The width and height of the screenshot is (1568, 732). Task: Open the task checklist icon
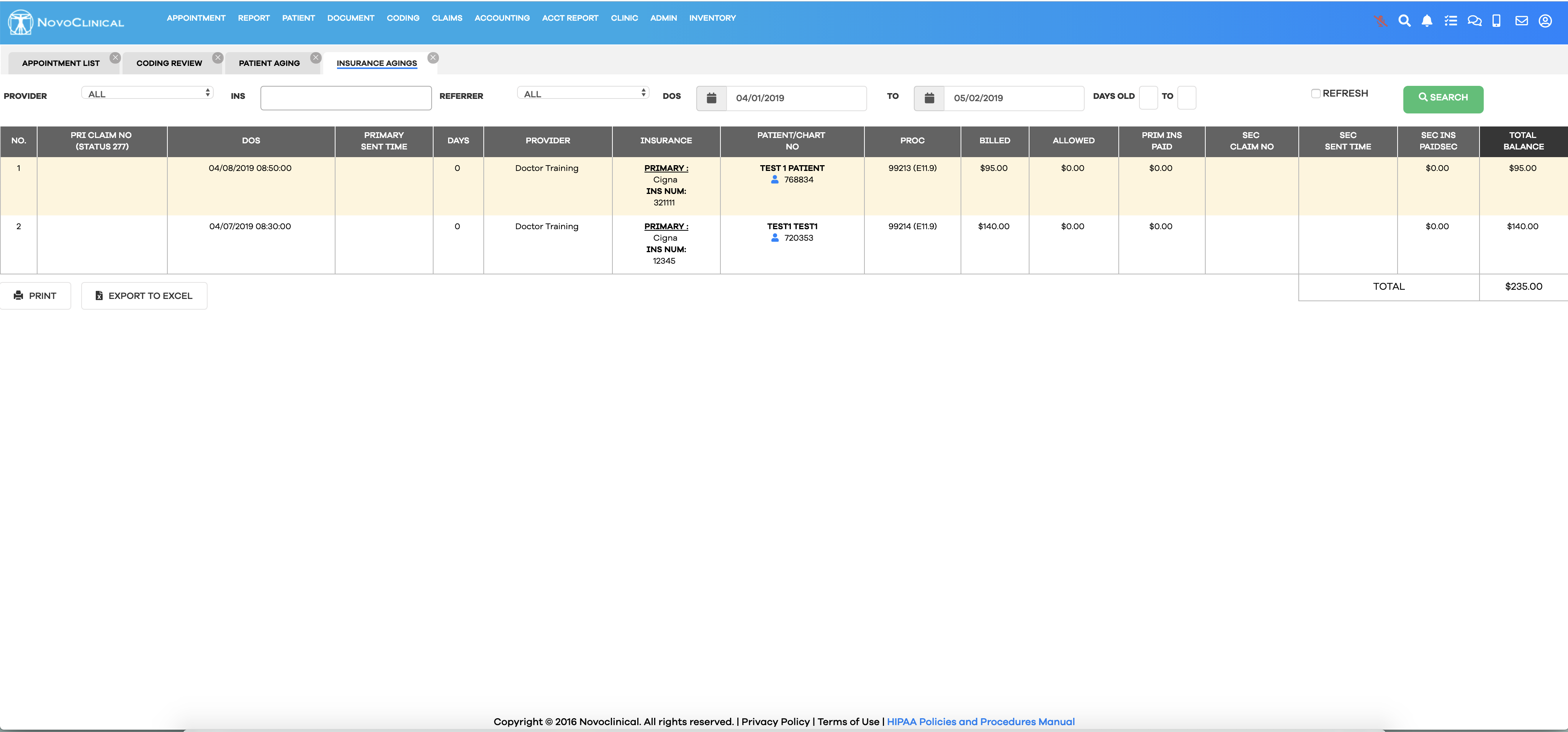click(x=1450, y=21)
